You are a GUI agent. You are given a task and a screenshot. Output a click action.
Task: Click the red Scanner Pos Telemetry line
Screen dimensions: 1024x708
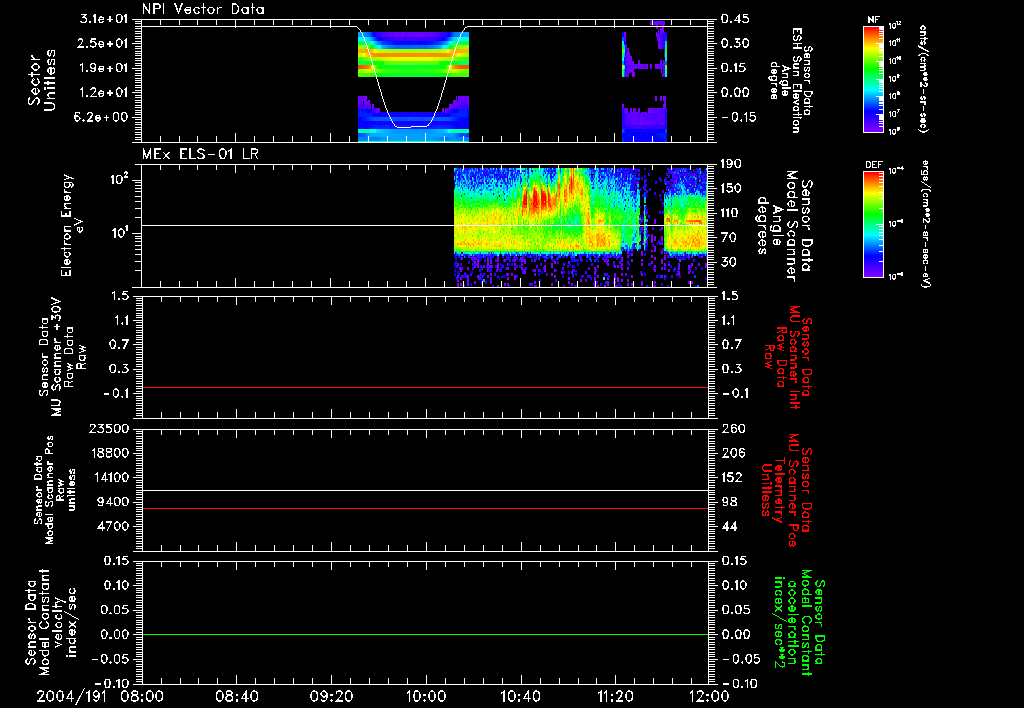(x=424, y=508)
